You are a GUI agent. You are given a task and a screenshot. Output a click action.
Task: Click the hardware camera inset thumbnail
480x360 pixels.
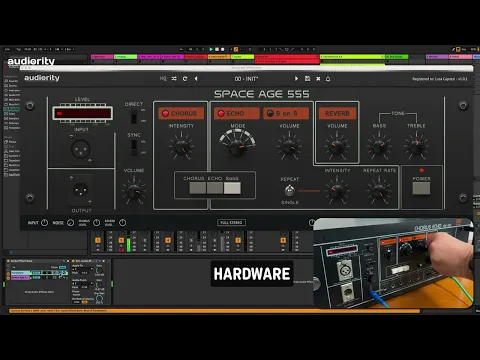[x=393, y=263]
